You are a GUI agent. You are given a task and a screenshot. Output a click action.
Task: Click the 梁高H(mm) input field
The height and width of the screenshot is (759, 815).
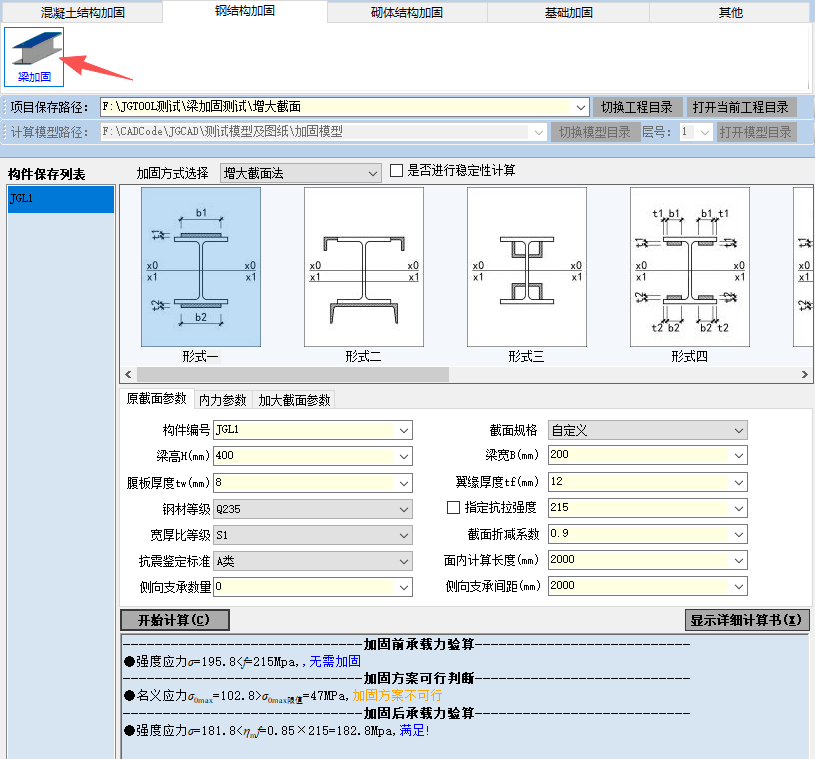pyautogui.click(x=312, y=456)
